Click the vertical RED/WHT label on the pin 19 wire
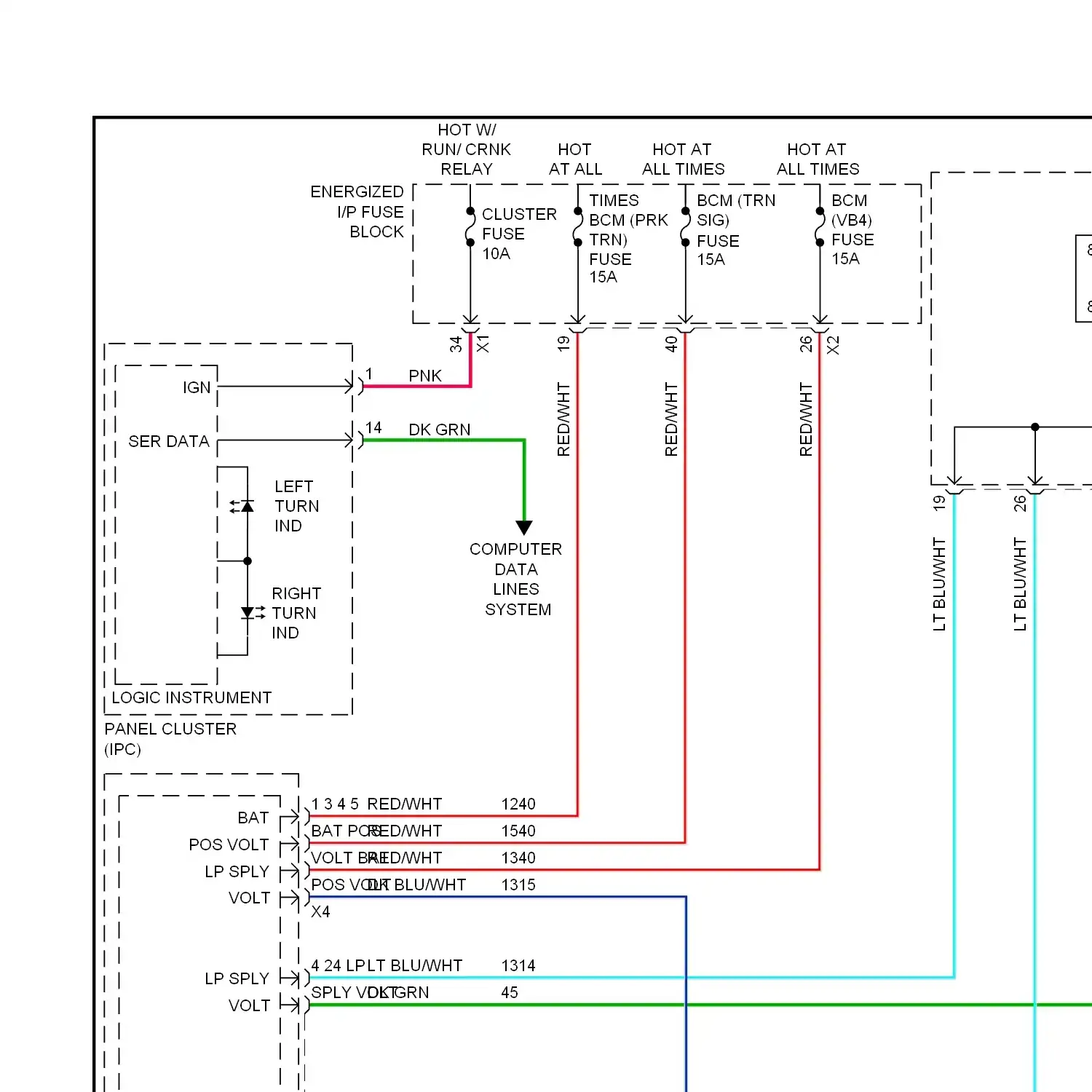Screen dimensions: 1092x1092 click(x=563, y=420)
